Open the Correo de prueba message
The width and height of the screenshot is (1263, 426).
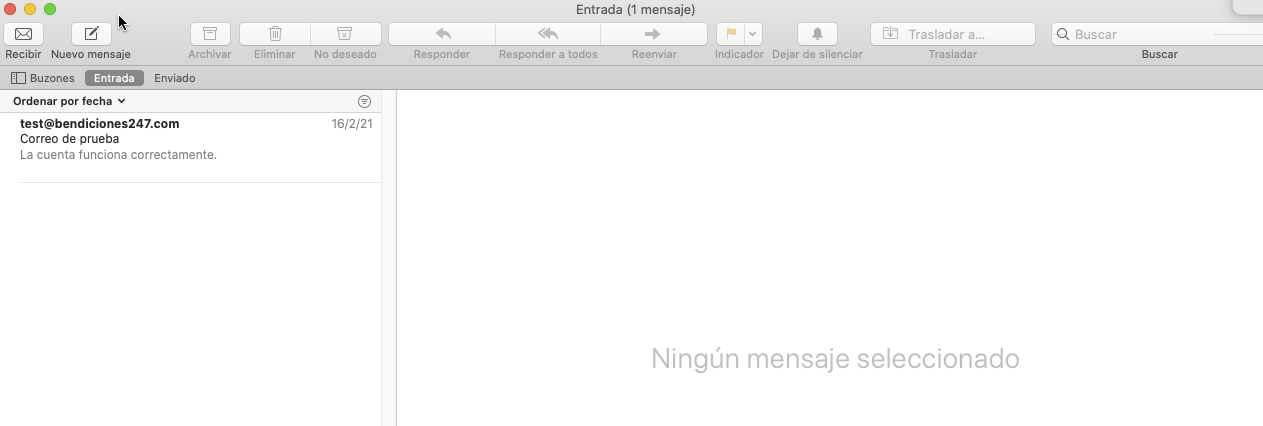(x=190, y=139)
